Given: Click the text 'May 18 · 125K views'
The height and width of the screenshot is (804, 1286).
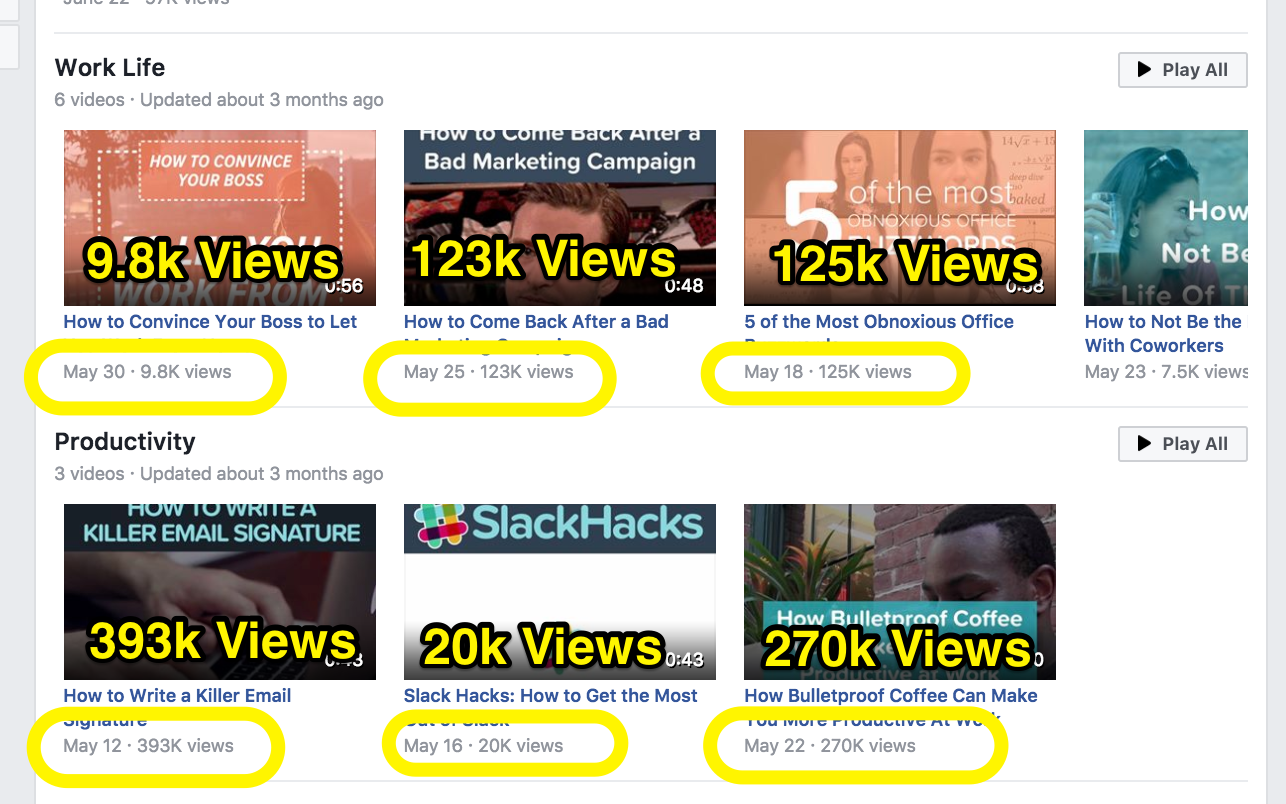Looking at the screenshot, I should point(828,372).
